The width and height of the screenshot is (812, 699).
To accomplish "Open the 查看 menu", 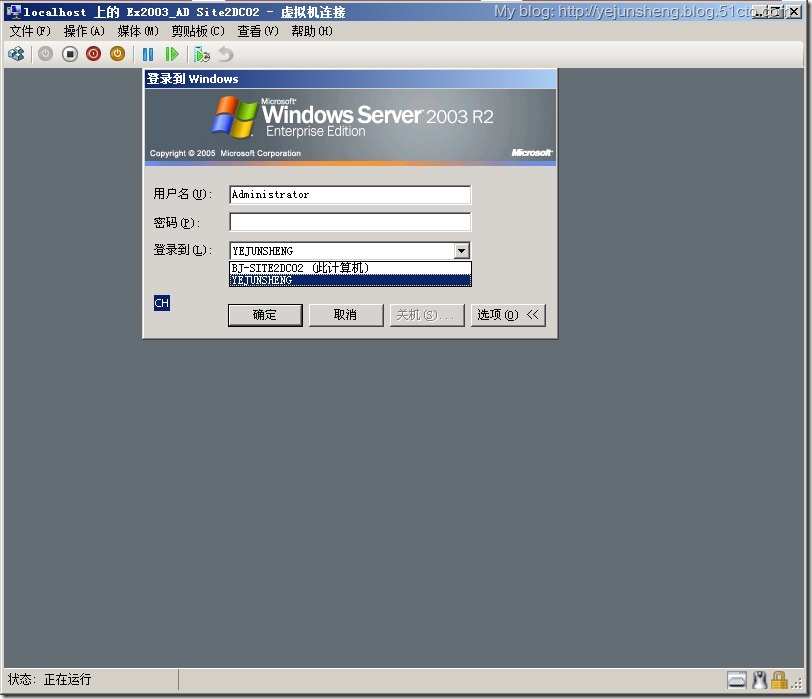I will click(x=257, y=31).
